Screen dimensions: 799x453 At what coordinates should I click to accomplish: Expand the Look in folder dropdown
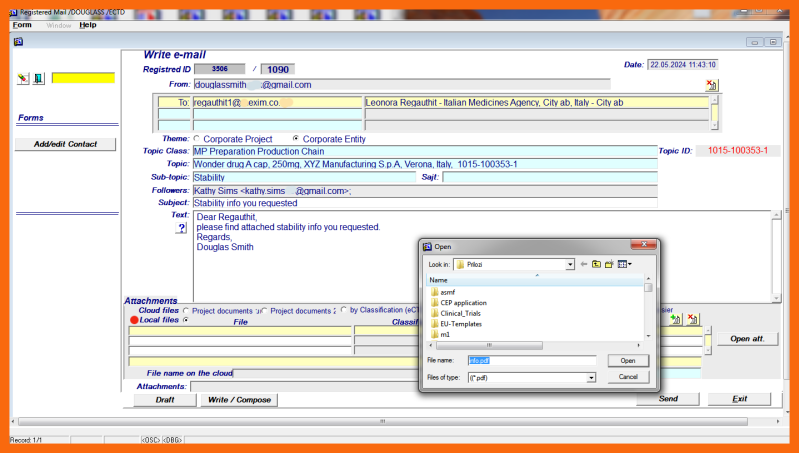[569, 264]
